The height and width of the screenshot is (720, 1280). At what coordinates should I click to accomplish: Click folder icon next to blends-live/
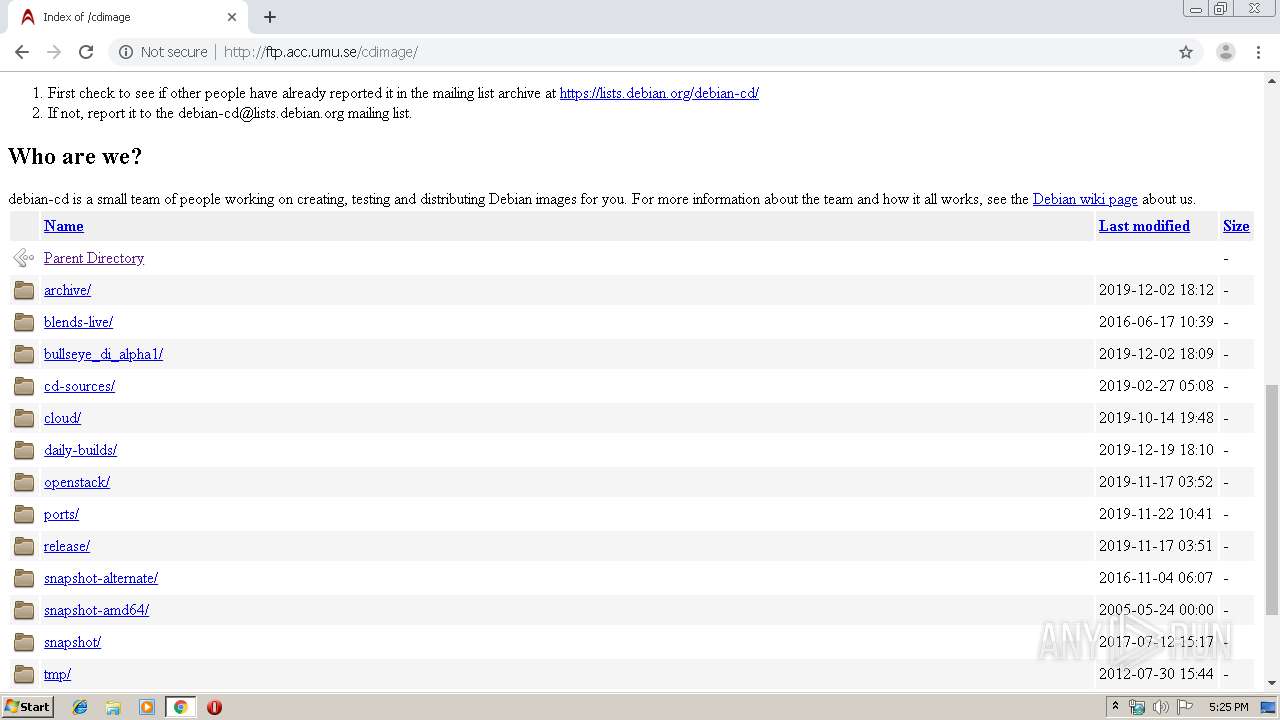click(24, 322)
